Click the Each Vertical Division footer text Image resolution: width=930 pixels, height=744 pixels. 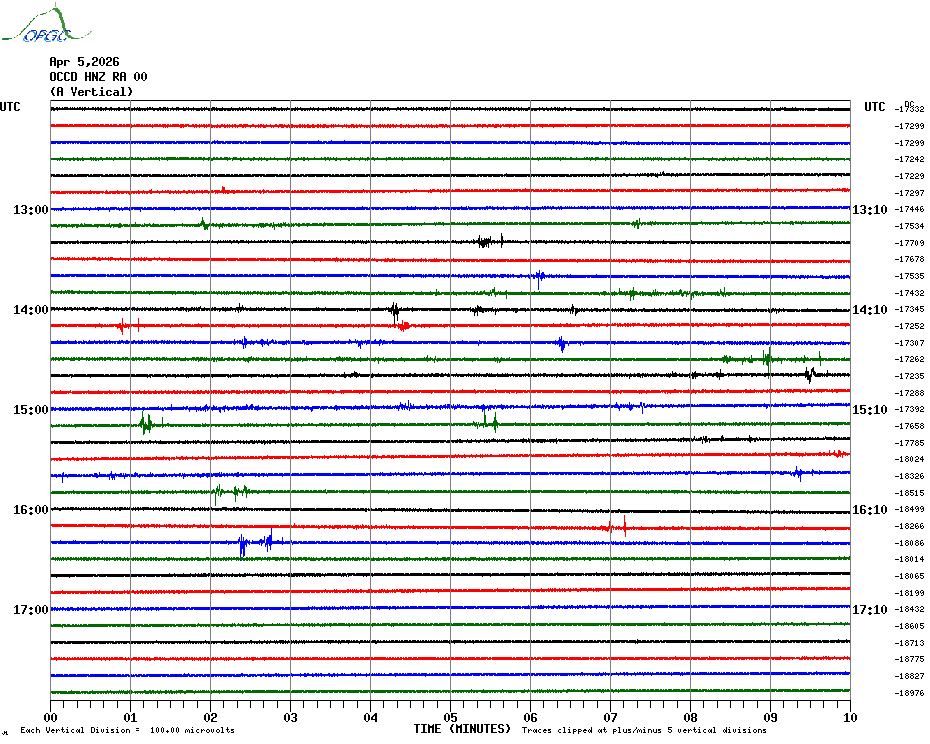click(127, 731)
